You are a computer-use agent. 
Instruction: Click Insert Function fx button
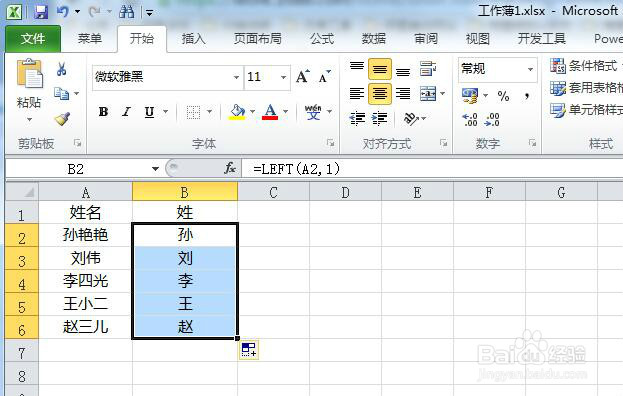[230, 168]
